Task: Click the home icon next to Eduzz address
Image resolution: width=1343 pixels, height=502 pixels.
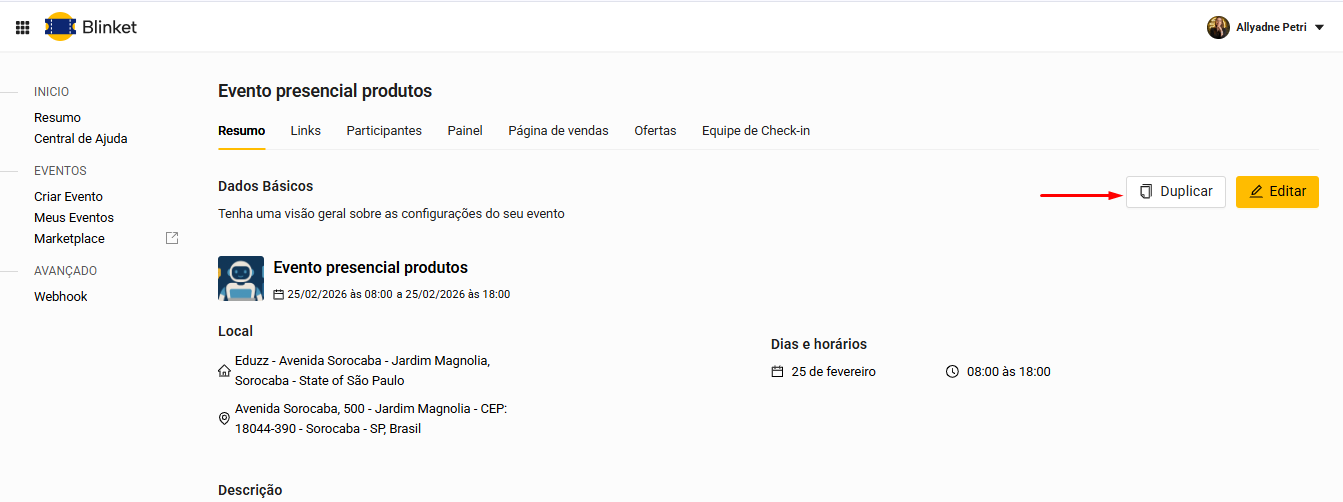Action: [x=224, y=371]
